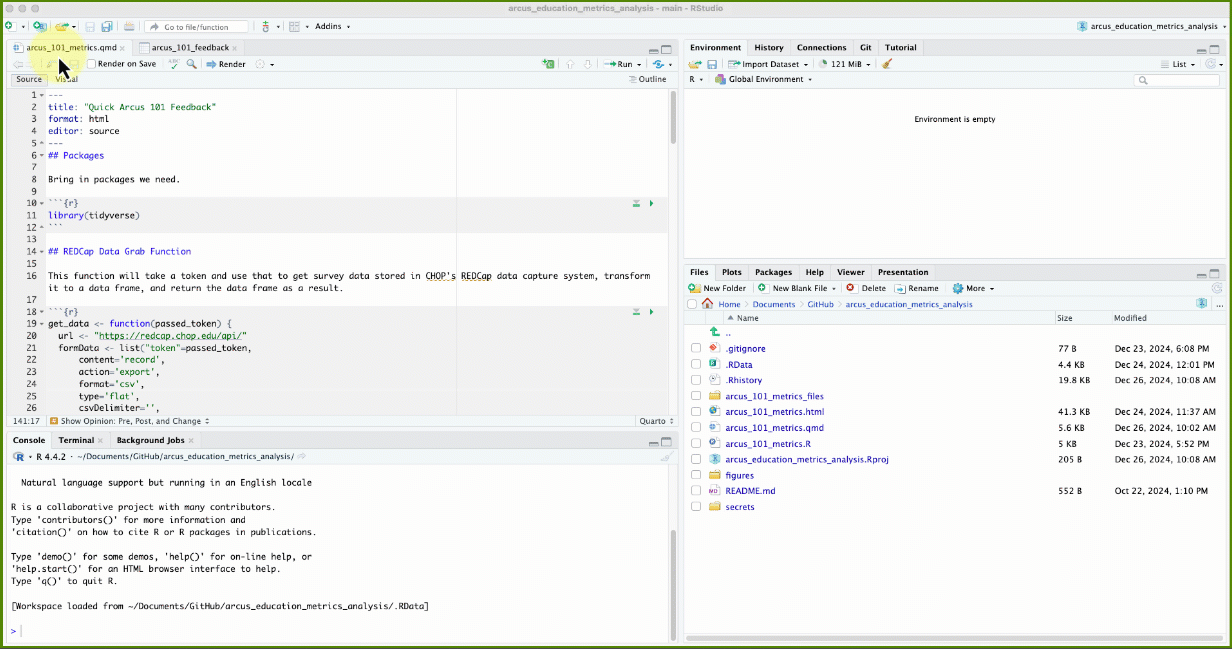The image size is (1232, 649).
Task: Click the find/replace magnifier icon in editor
Action: click(x=191, y=64)
